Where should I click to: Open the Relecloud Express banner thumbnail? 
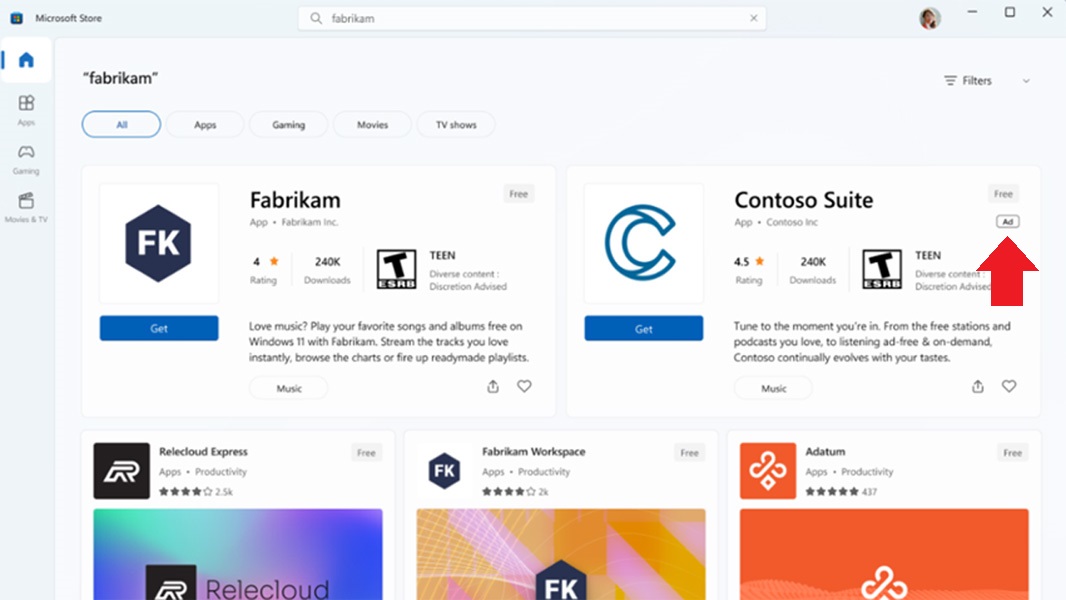(238, 554)
